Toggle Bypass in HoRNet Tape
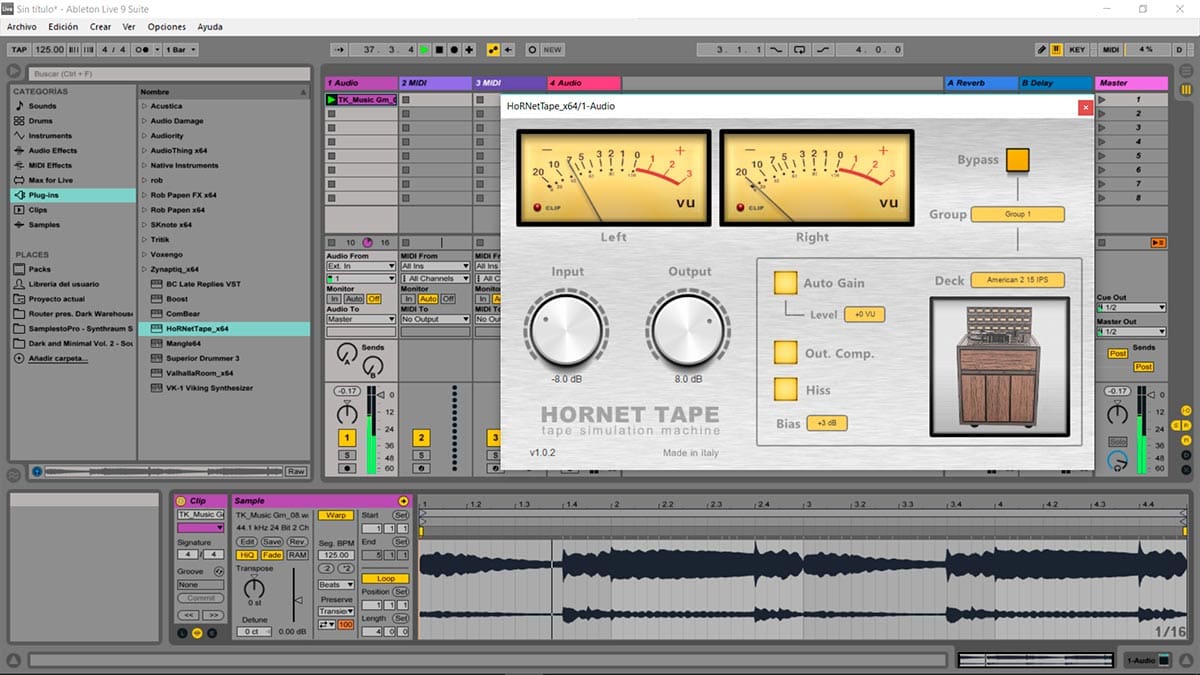1200x675 pixels. [x=1018, y=160]
